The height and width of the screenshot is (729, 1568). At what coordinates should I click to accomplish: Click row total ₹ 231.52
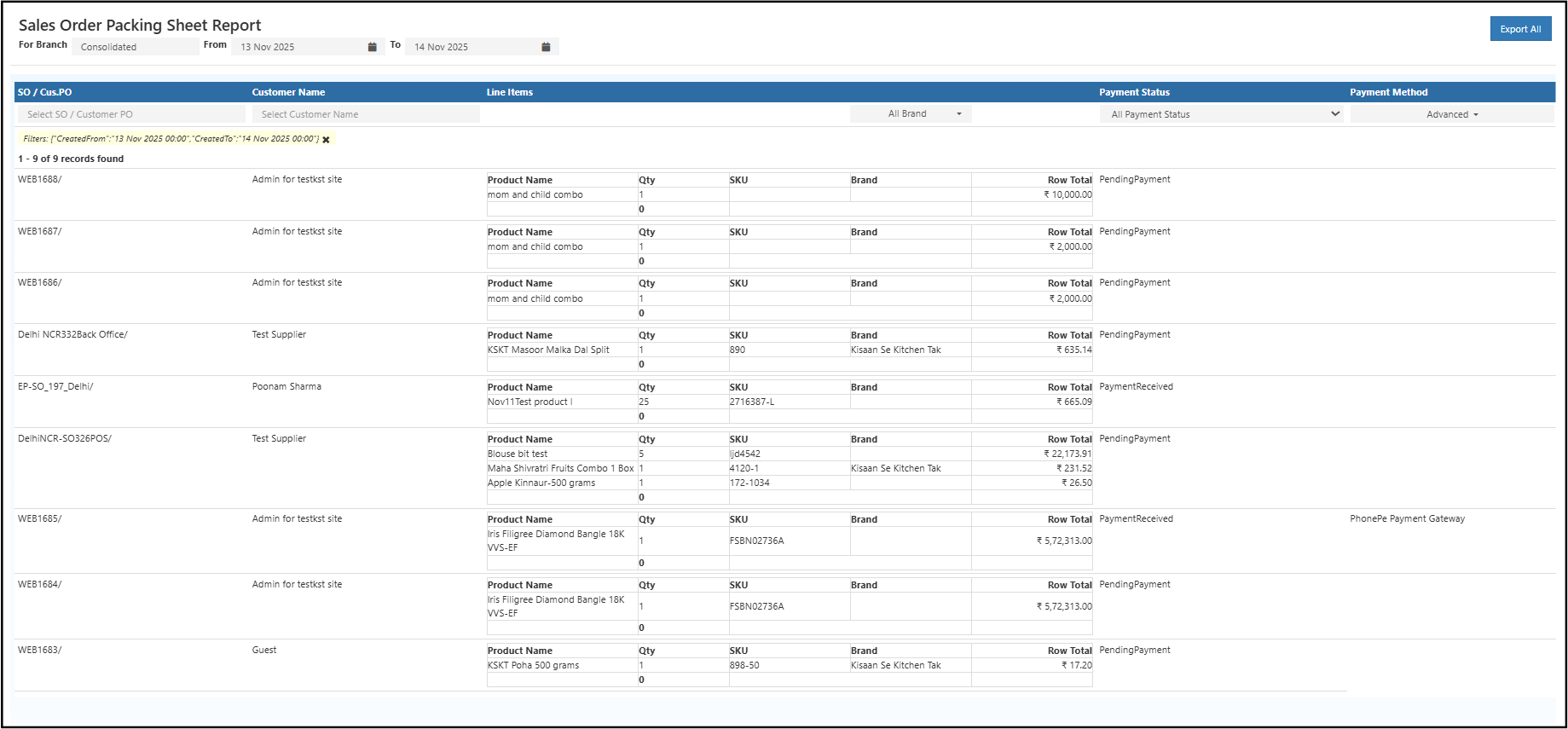pyautogui.click(x=1074, y=468)
